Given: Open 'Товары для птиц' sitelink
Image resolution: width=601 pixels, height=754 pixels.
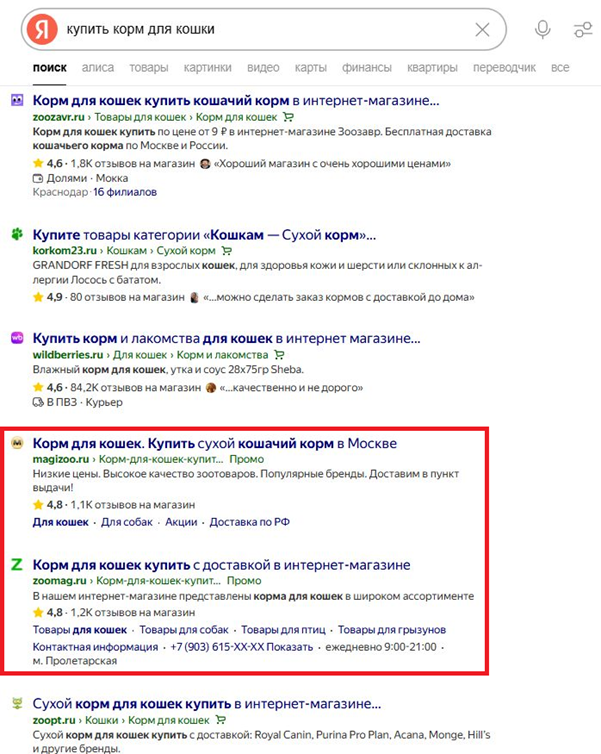Looking at the screenshot, I should [283, 630].
